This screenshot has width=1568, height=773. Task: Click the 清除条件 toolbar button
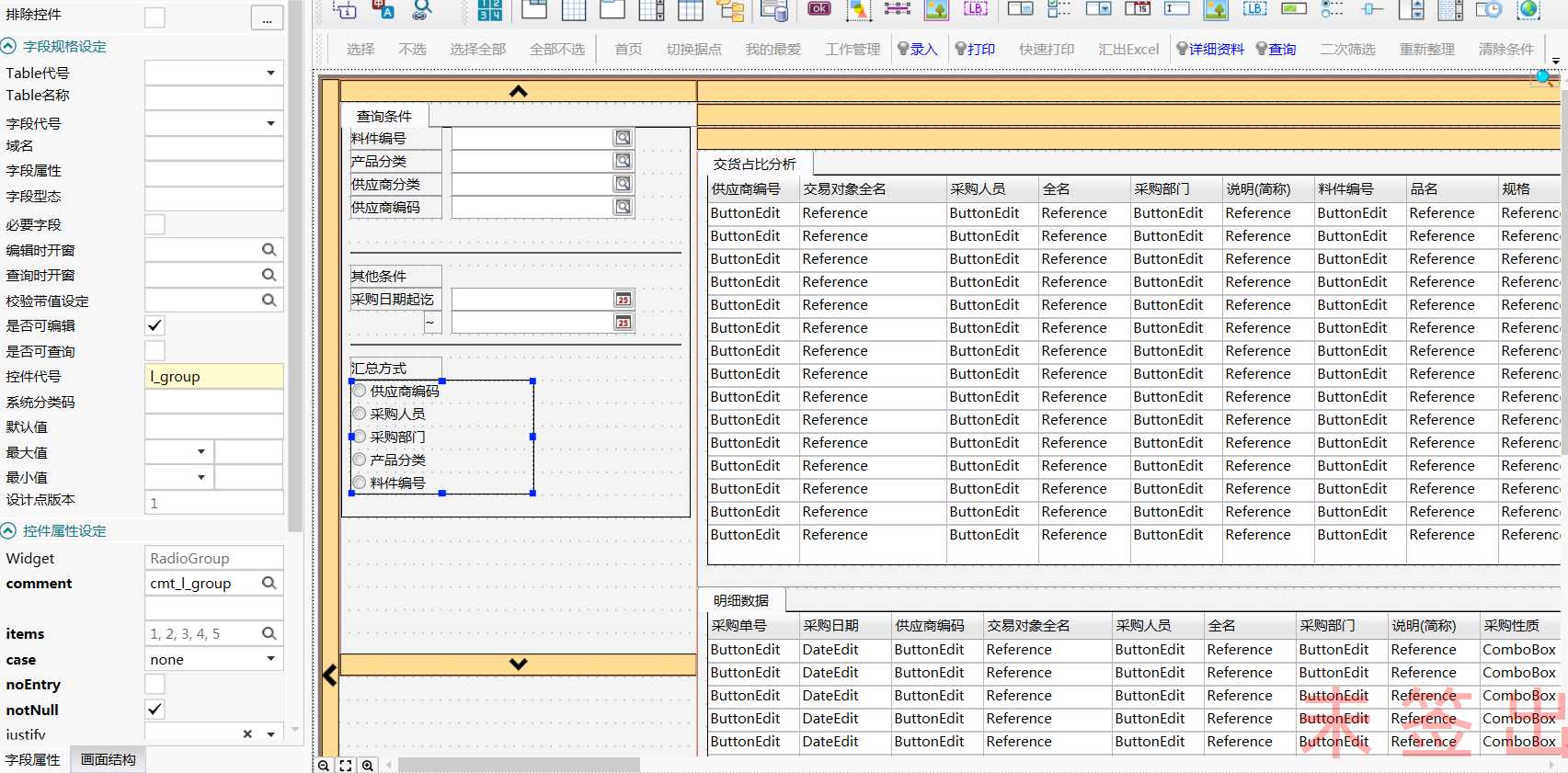click(x=1505, y=49)
